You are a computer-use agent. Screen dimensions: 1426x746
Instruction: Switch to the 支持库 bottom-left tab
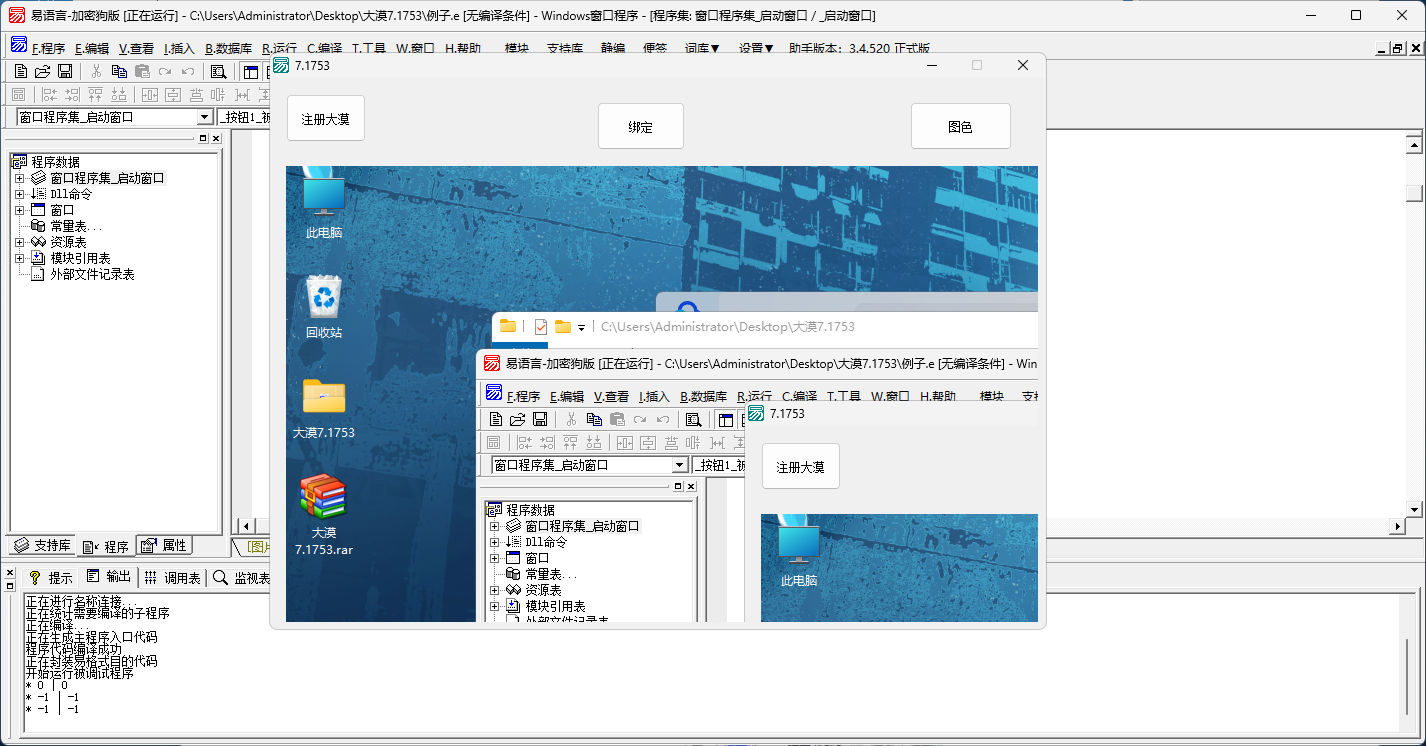(x=41, y=546)
